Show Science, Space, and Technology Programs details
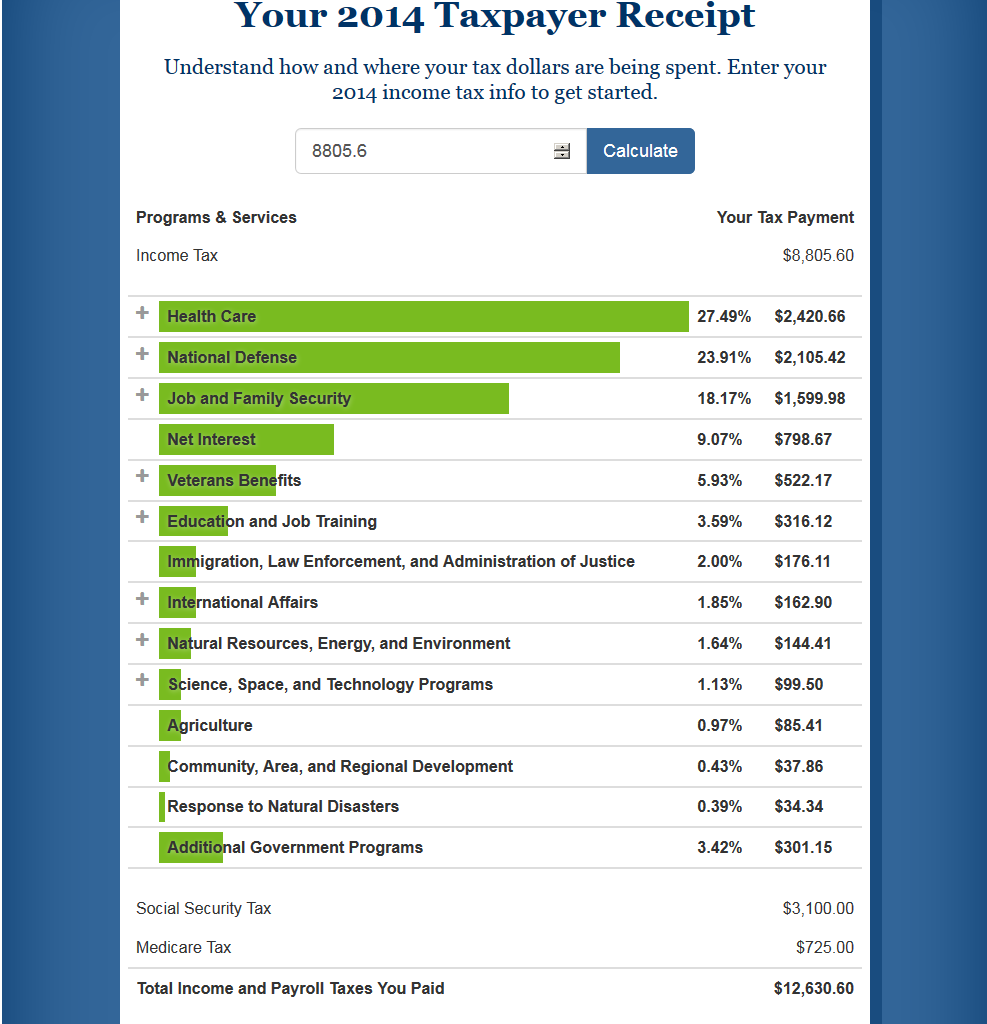Screen dimensions: 987x1024 [142, 681]
